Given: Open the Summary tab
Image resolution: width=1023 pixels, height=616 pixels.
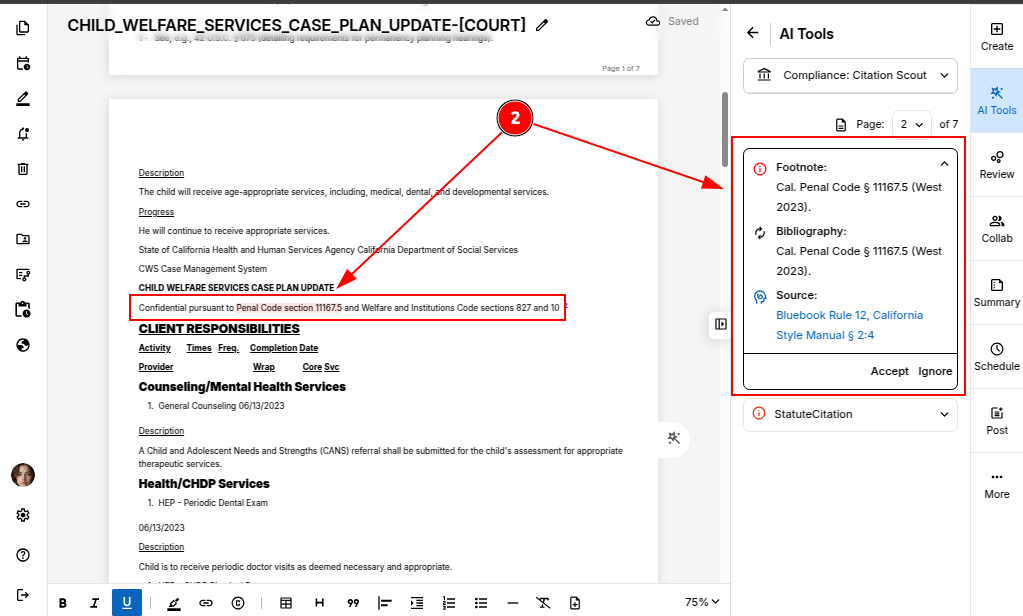Looking at the screenshot, I should pyautogui.click(x=996, y=293).
